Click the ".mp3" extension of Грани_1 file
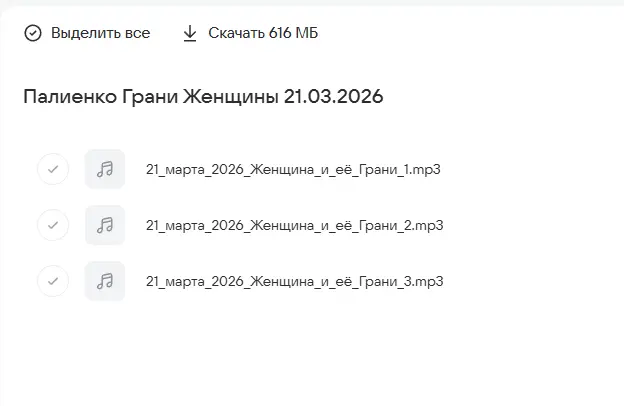 [427, 170]
